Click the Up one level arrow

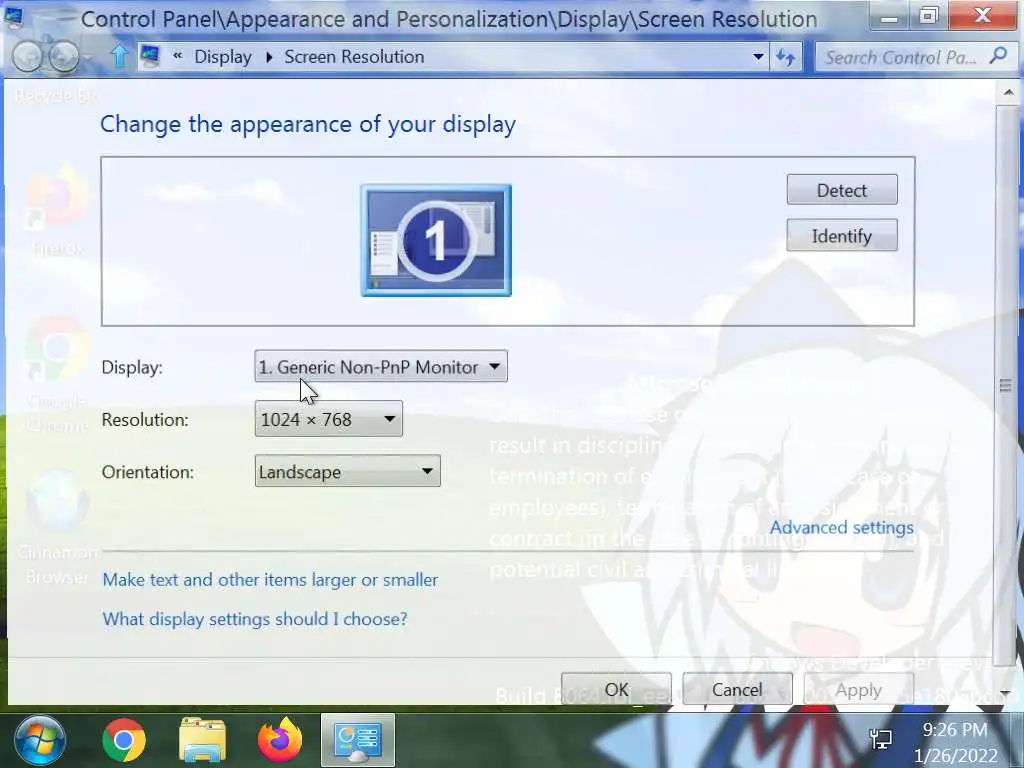pos(119,56)
